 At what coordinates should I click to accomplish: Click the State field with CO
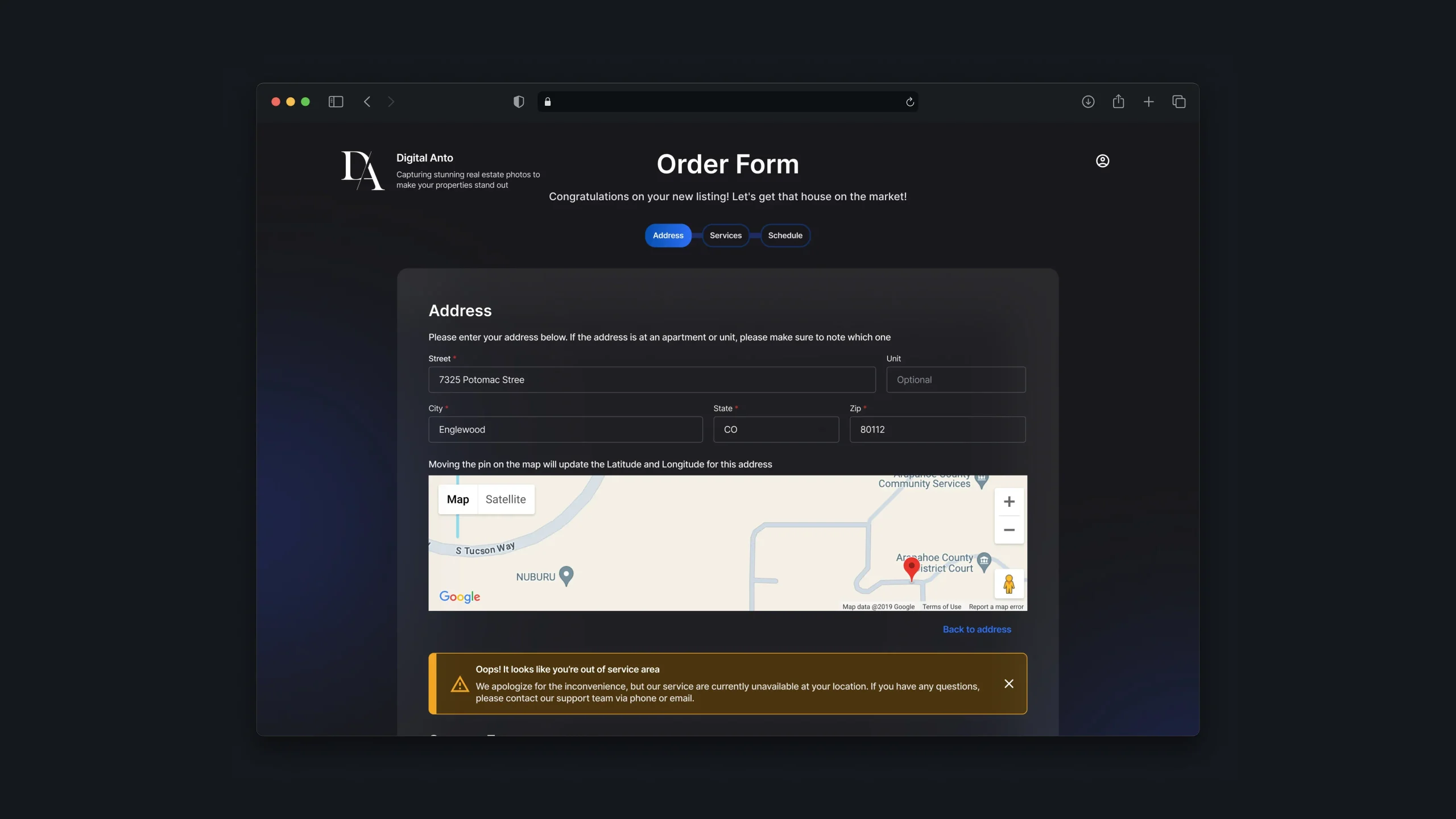click(776, 429)
